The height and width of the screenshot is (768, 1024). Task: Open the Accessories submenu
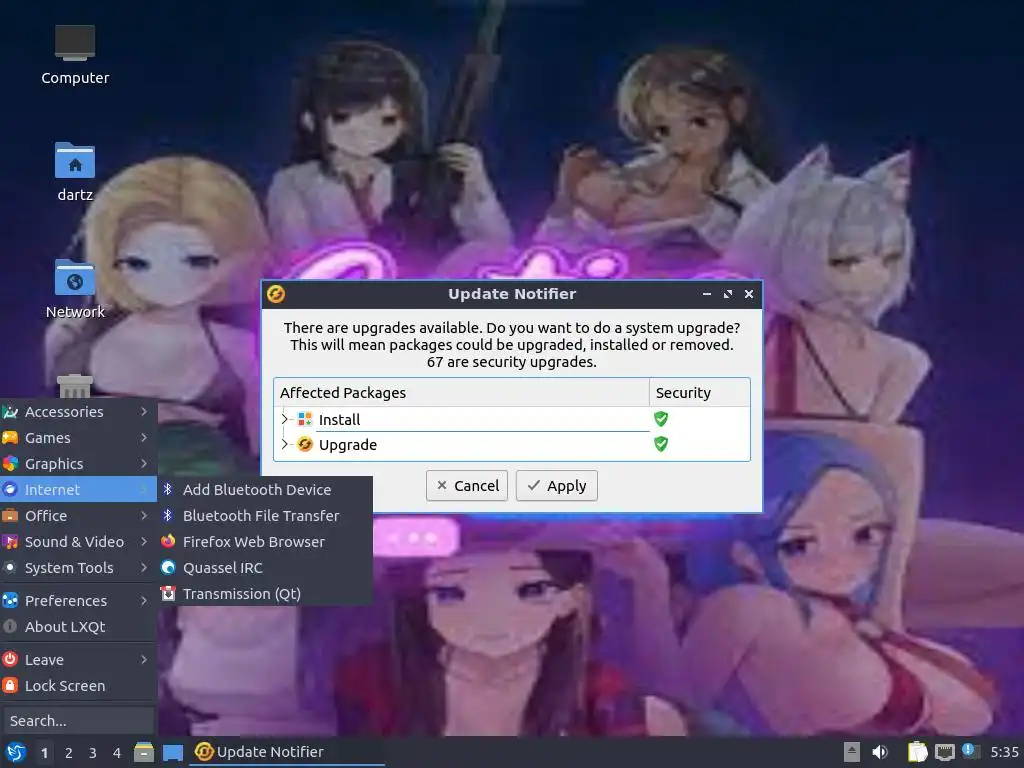(x=78, y=412)
